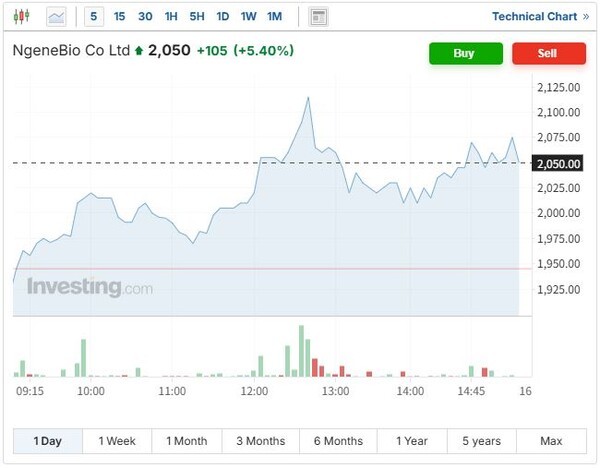Click the Investing.com watermark logo

[x=90, y=288]
